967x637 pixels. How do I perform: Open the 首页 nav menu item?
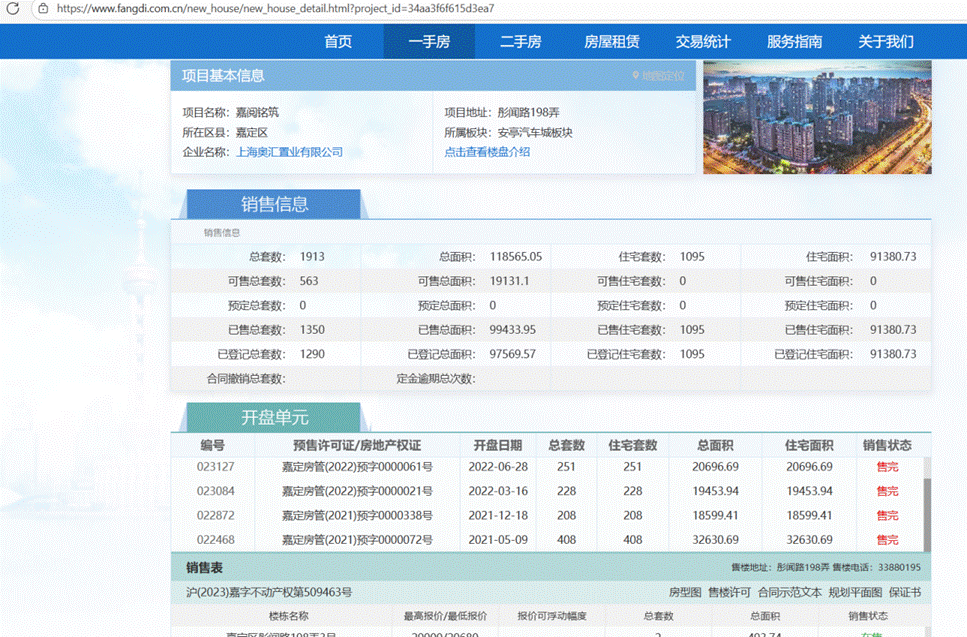pos(338,41)
